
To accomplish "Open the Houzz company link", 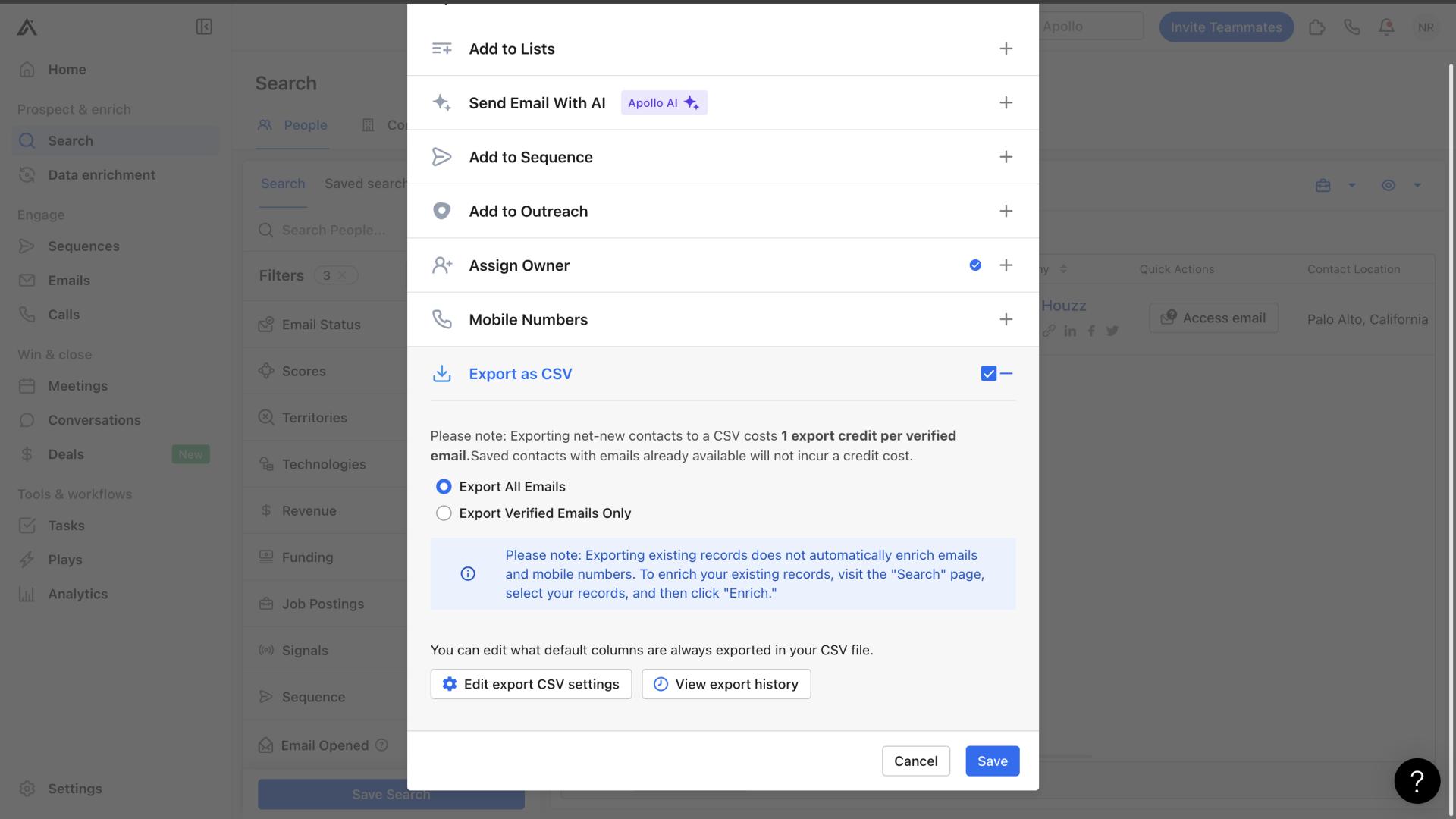I will pos(1063,306).
